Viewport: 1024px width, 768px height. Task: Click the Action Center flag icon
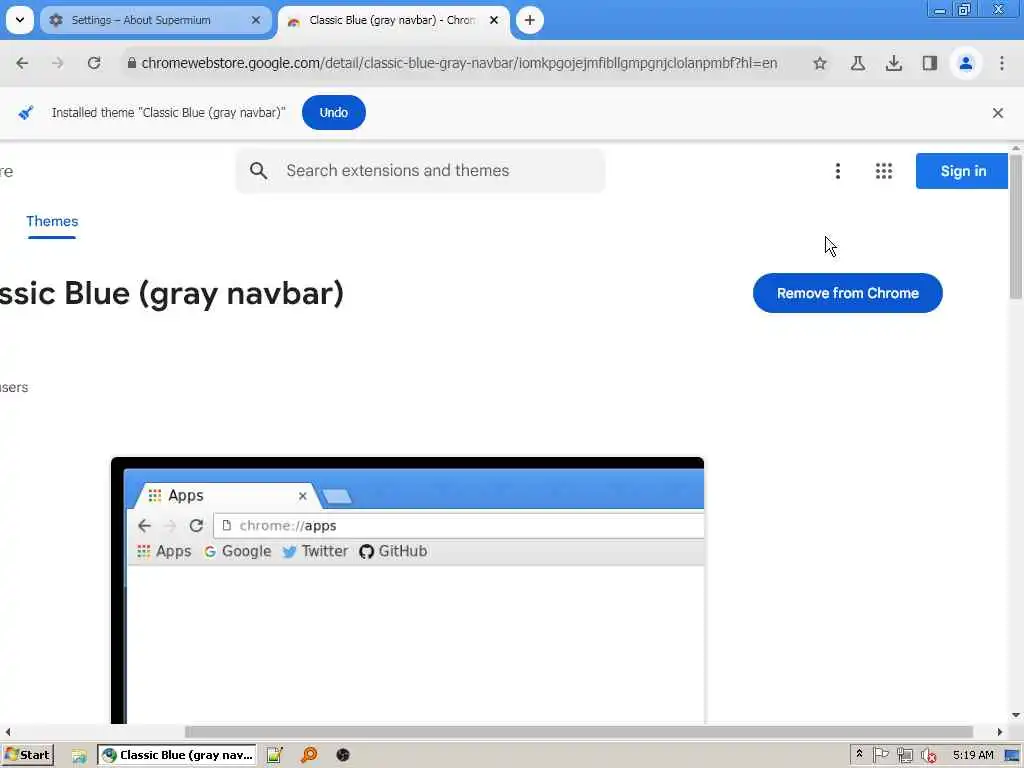pos(880,755)
